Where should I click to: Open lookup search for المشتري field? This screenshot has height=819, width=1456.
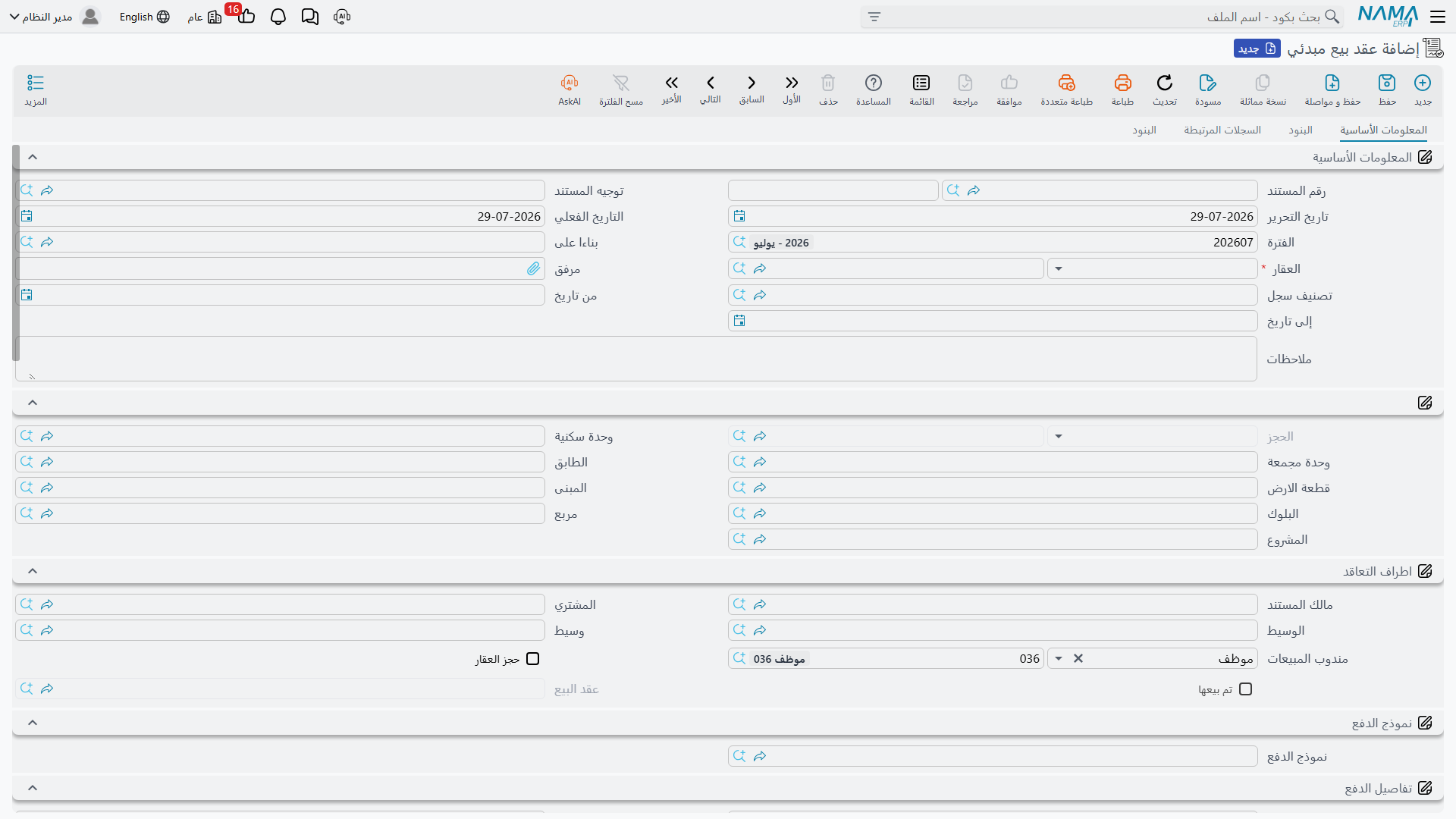click(x=27, y=604)
